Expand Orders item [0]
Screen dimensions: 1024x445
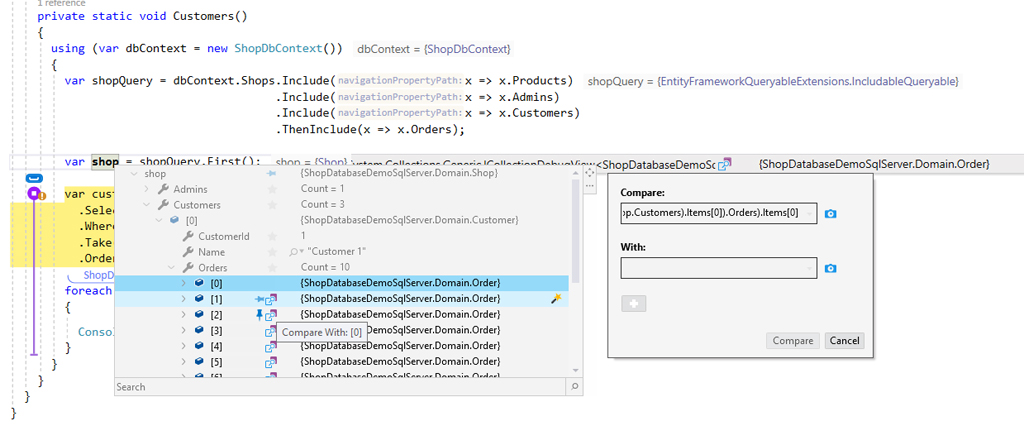pyautogui.click(x=184, y=284)
